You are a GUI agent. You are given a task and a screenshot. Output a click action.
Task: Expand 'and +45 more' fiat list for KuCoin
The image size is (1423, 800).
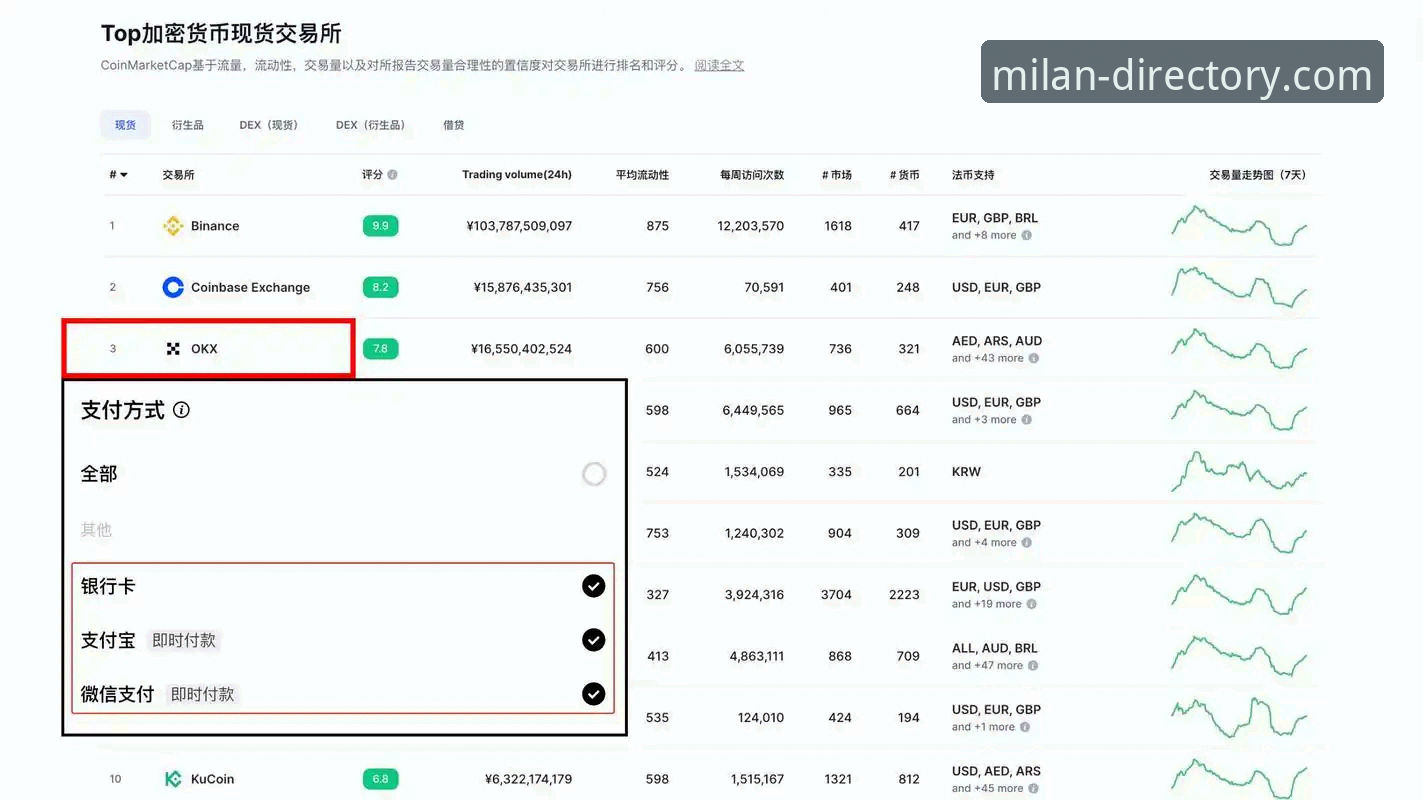pyautogui.click(x=988, y=789)
